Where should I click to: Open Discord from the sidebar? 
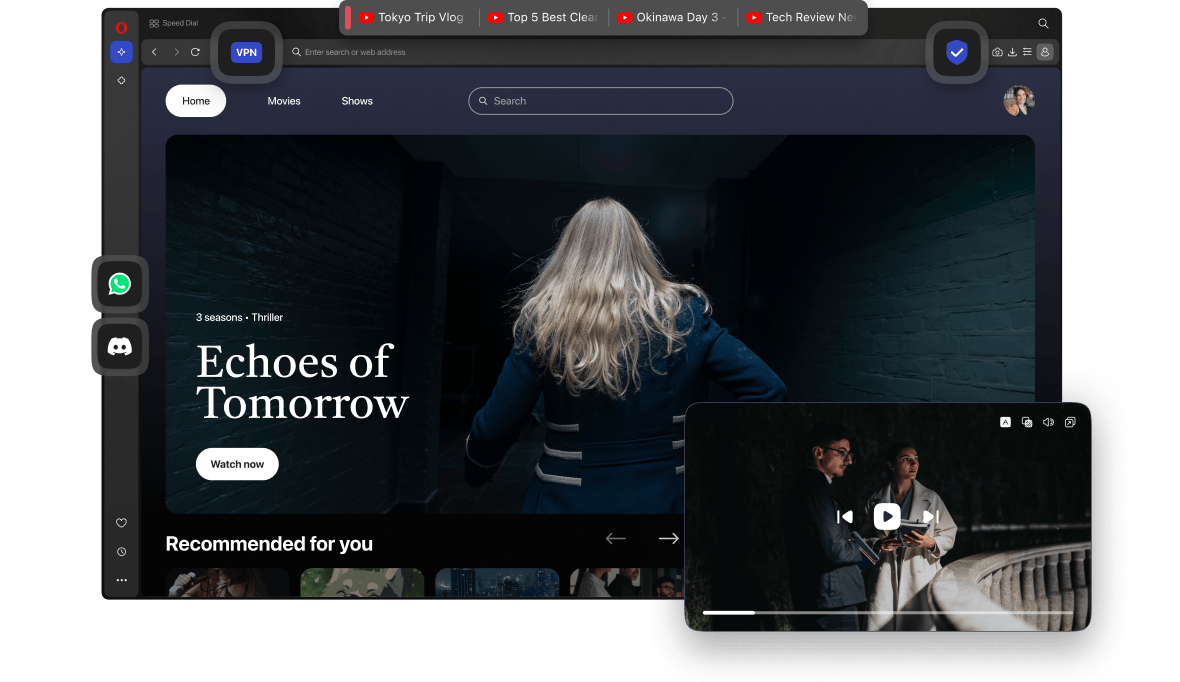(120, 347)
